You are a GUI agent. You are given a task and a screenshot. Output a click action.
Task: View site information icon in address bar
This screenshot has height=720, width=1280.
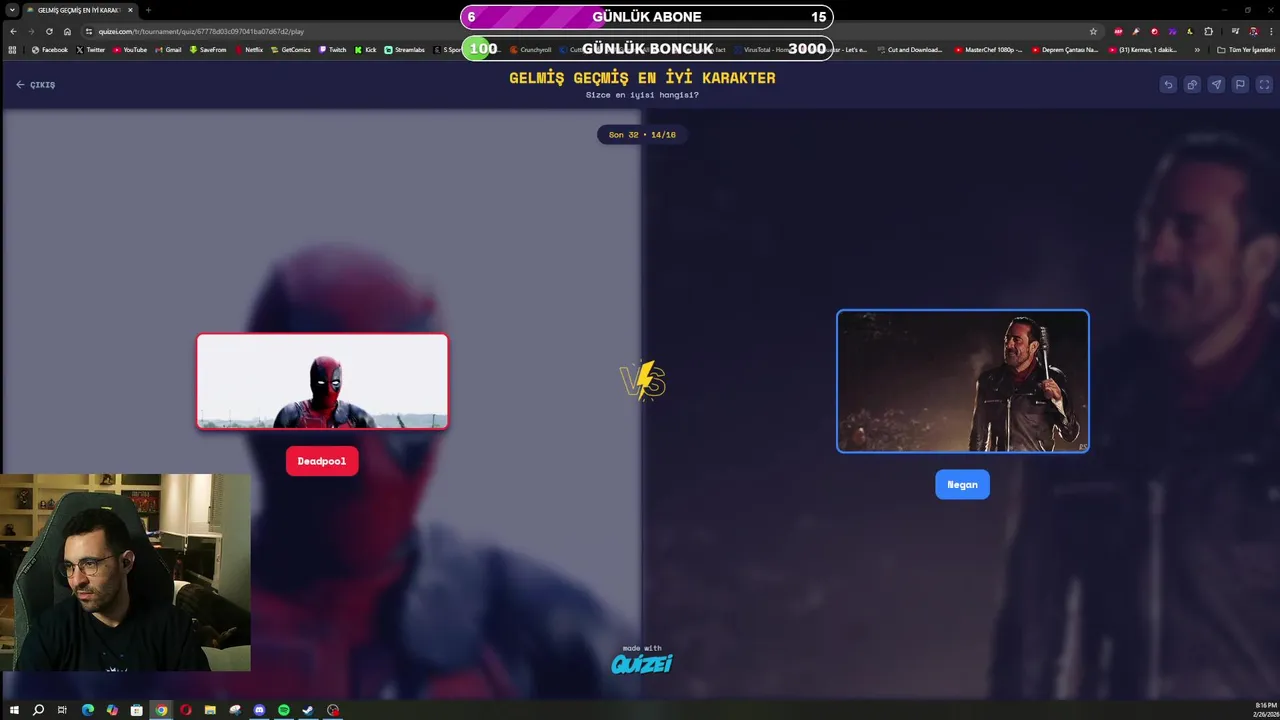[89, 31]
